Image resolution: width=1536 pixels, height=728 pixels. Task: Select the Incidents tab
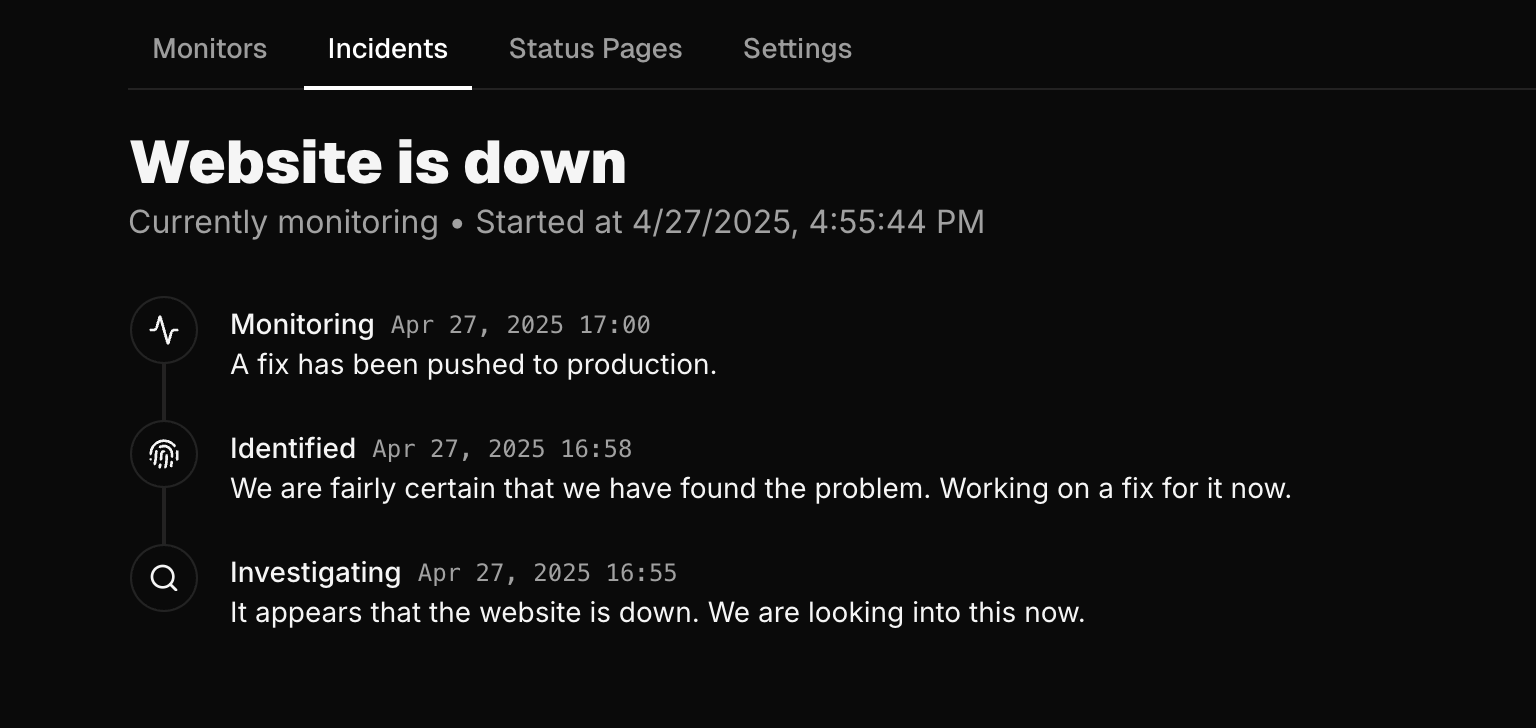pos(388,48)
